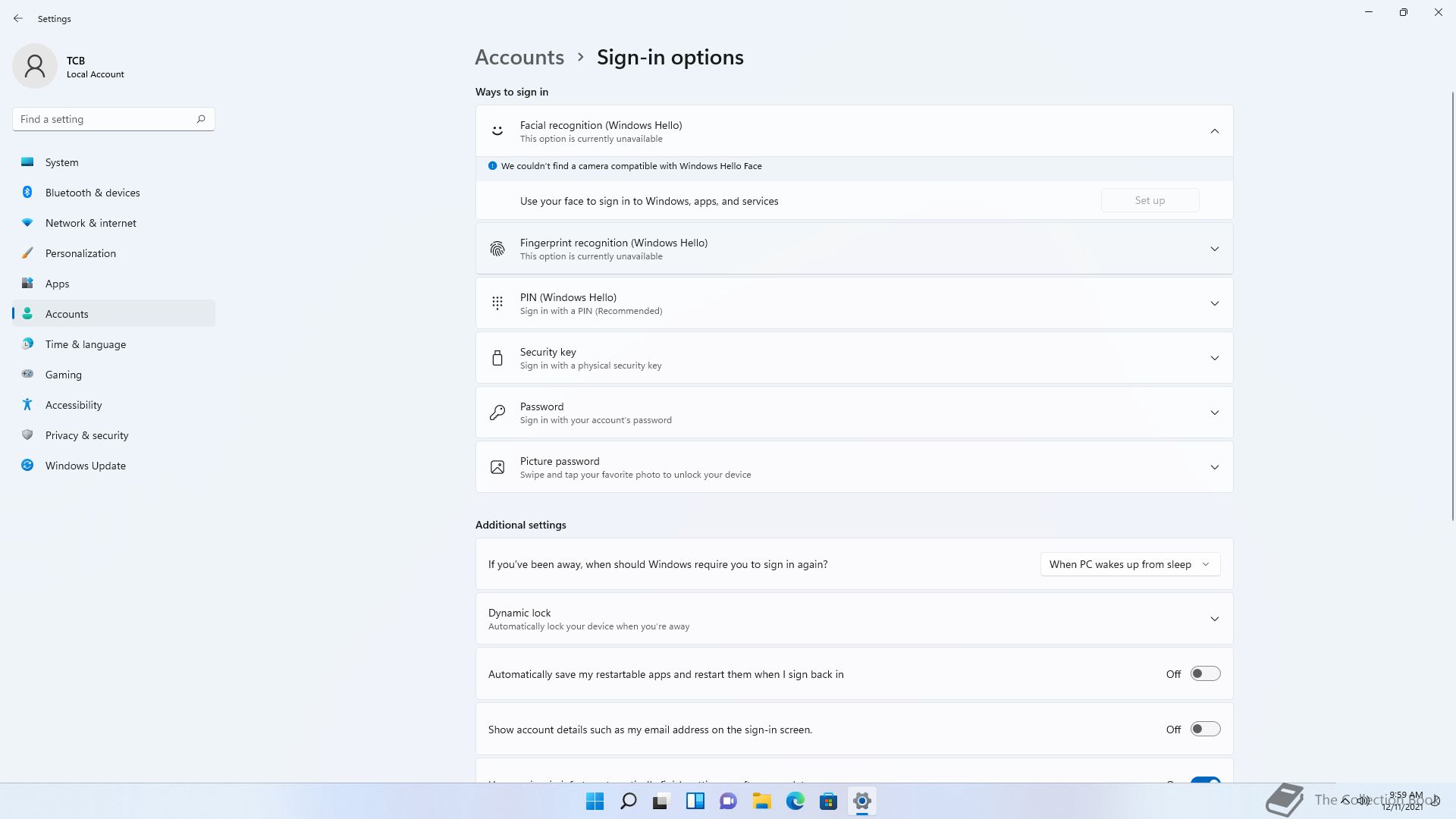This screenshot has height=819, width=1456.
Task: Open Widgets from the taskbar
Action: (x=695, y=801)
